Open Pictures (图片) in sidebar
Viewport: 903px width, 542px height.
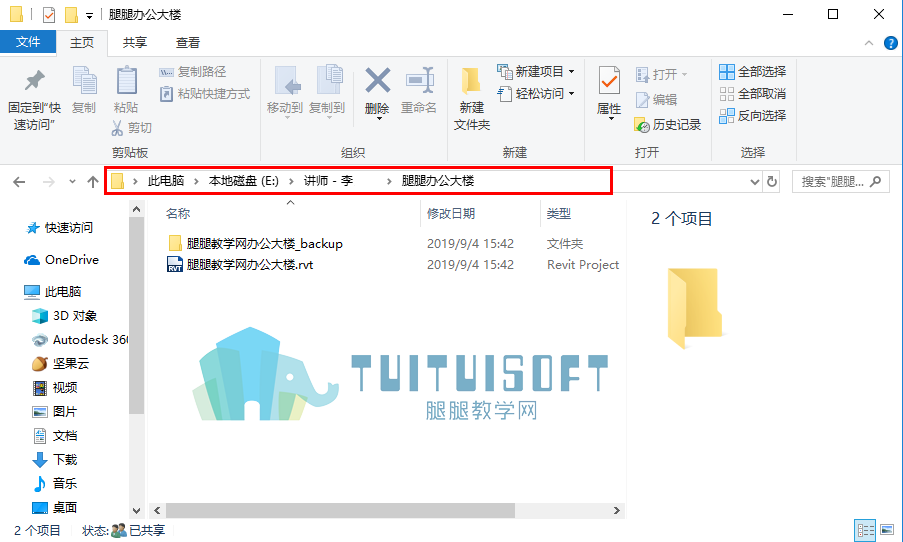54,412
